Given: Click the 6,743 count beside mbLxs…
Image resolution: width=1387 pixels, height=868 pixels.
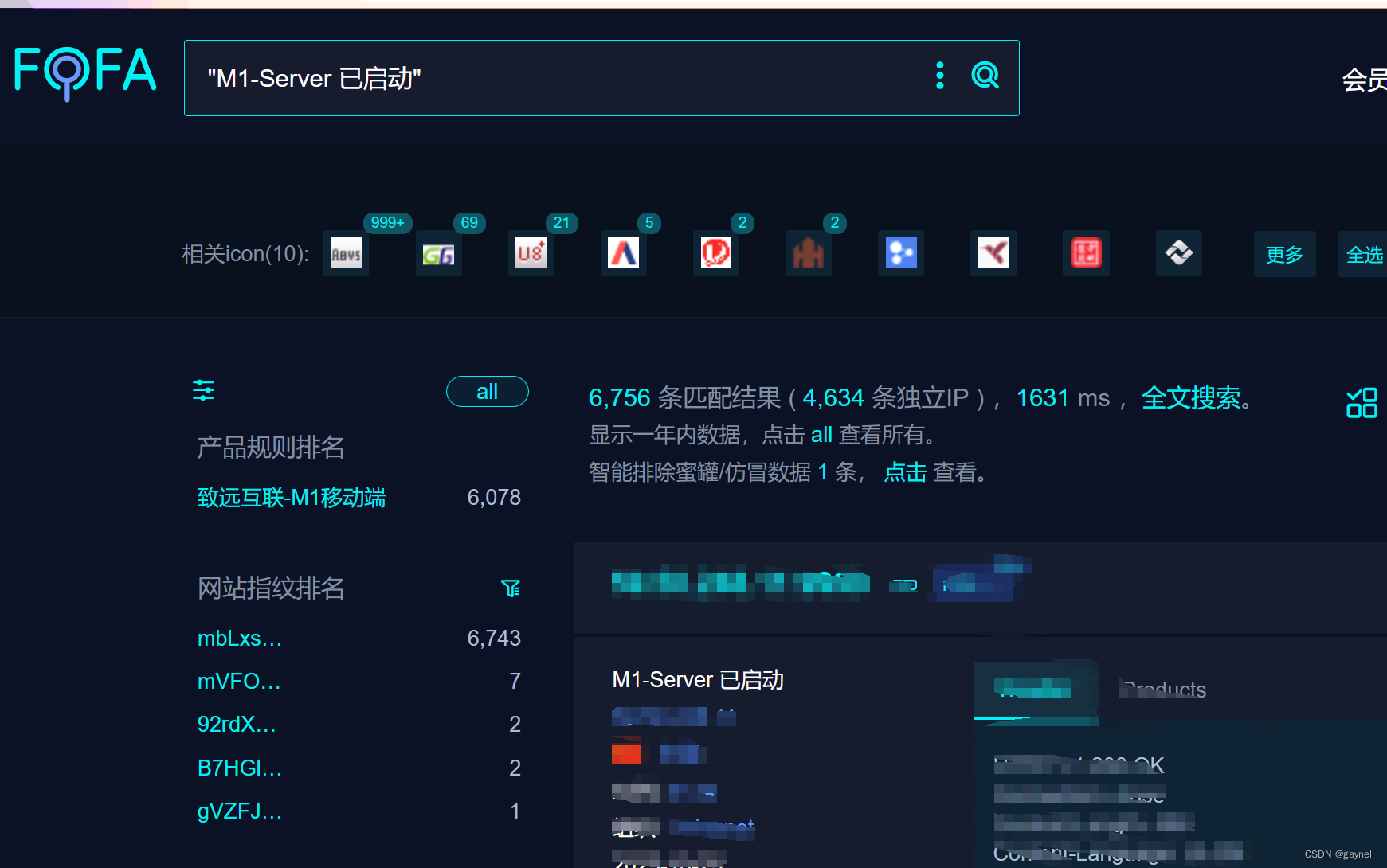Looking at the screenshot, I should [494, 639].
